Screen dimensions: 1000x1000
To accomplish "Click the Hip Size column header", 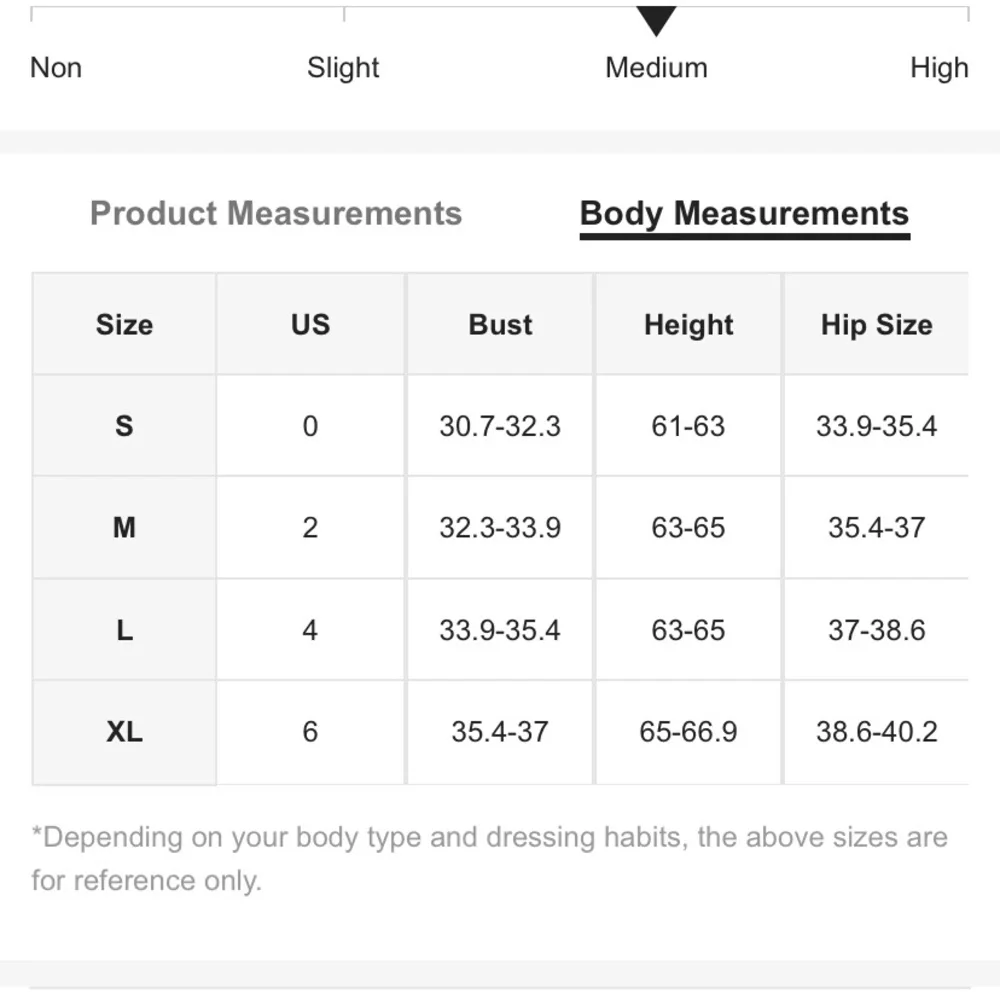I will (x=876, y=324).
